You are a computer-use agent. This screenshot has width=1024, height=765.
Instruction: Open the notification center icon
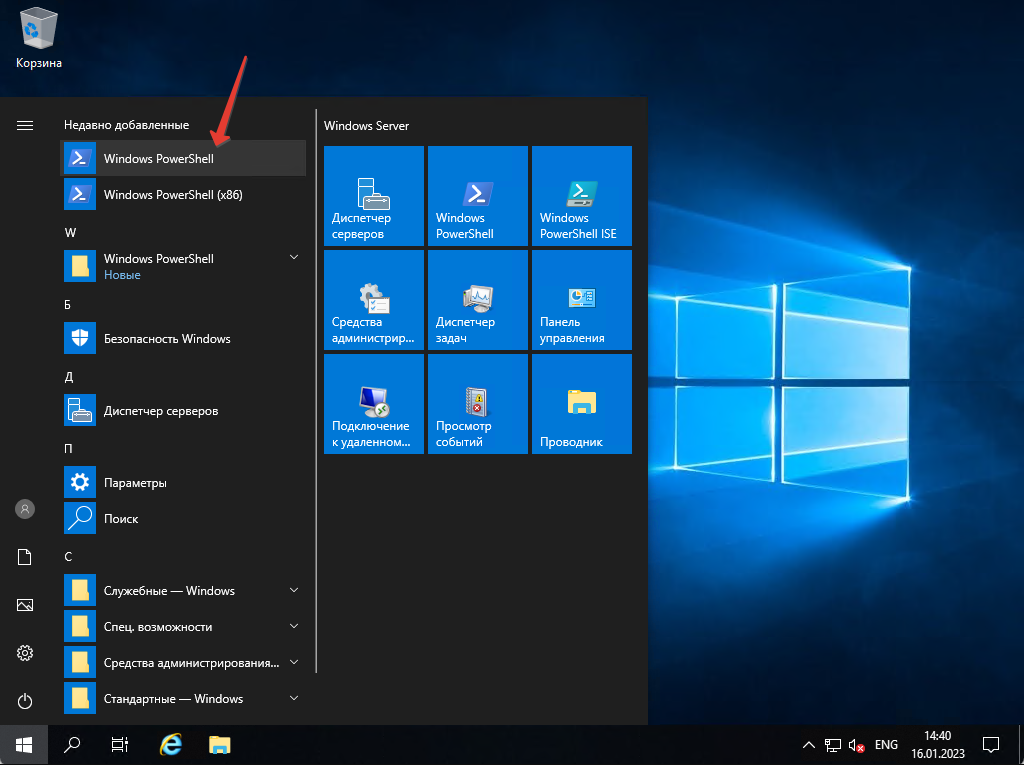click(991, 745)
